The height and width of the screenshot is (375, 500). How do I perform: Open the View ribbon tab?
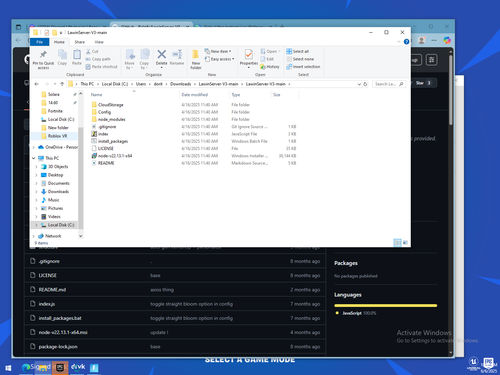tap(99, 42)
